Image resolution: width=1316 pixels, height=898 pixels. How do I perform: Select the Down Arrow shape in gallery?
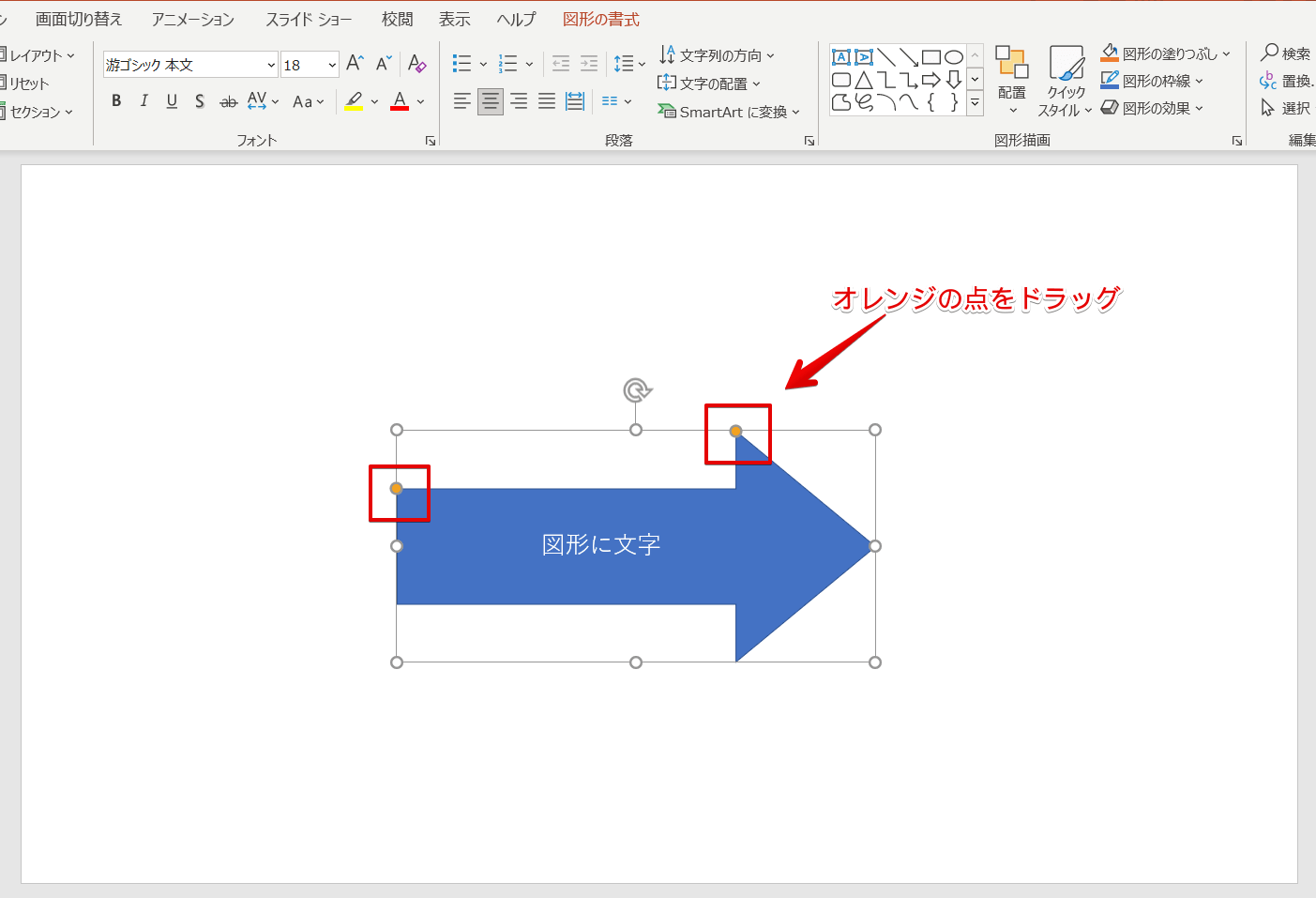[x=954, y=80]
